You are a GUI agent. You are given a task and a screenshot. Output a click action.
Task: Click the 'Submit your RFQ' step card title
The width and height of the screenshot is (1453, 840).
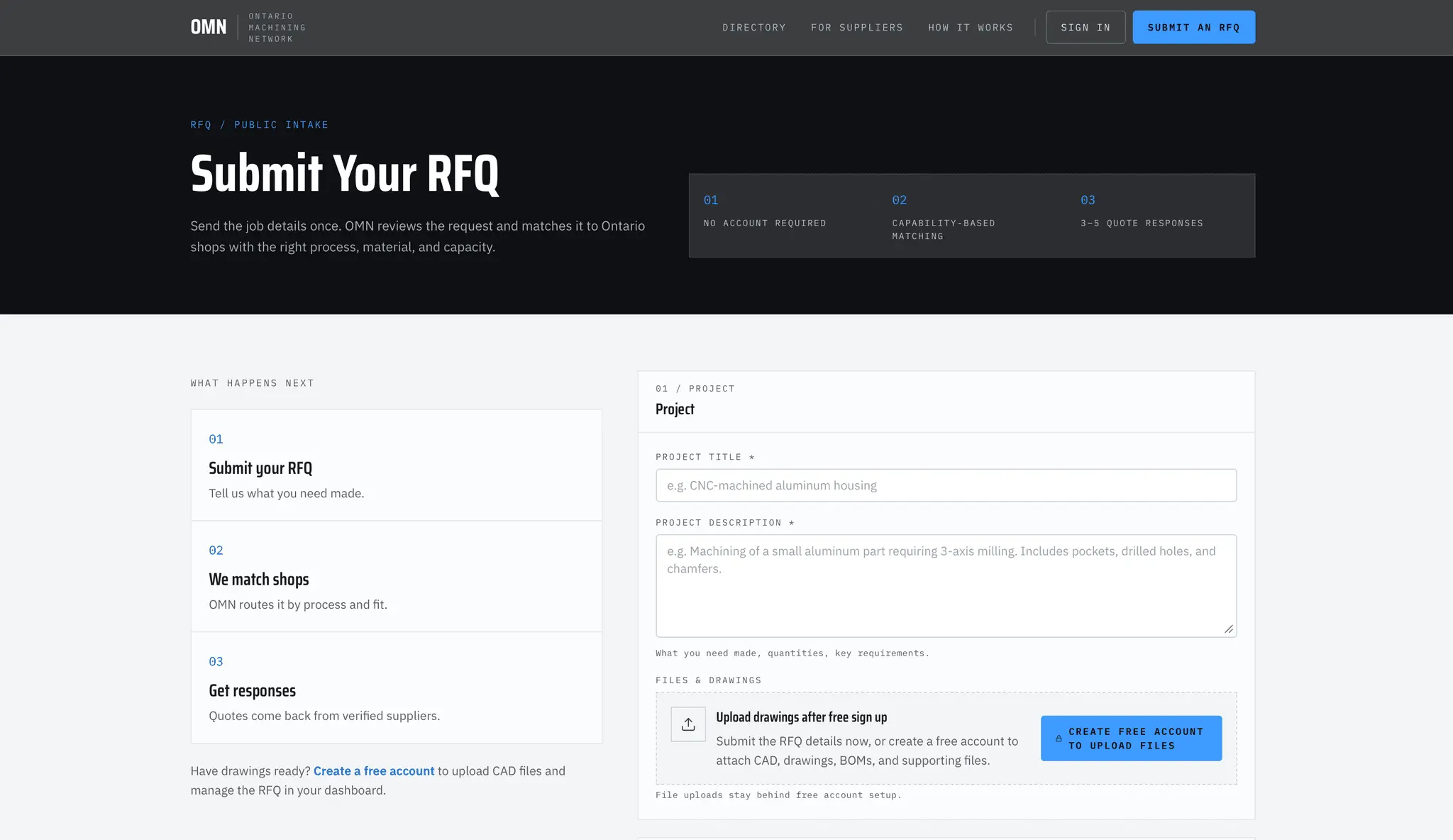(260, 468)
